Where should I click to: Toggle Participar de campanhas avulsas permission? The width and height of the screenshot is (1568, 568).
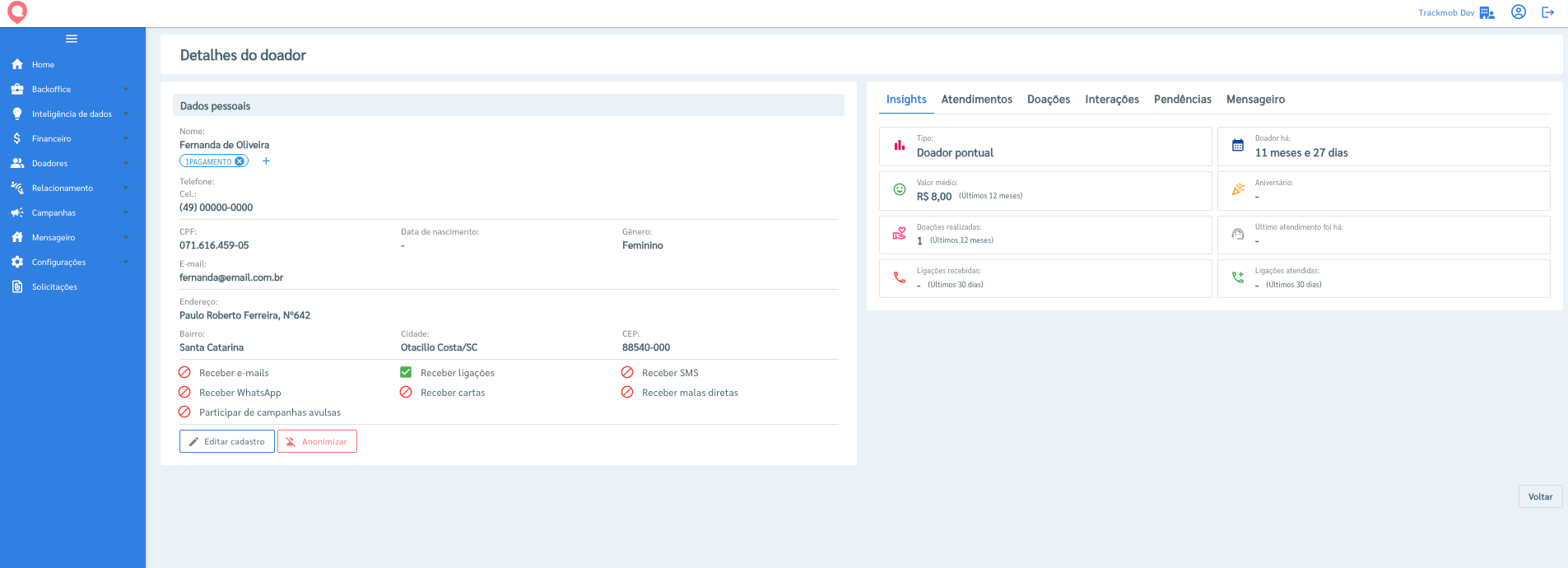pyautogui.click(x=184, y=412)
